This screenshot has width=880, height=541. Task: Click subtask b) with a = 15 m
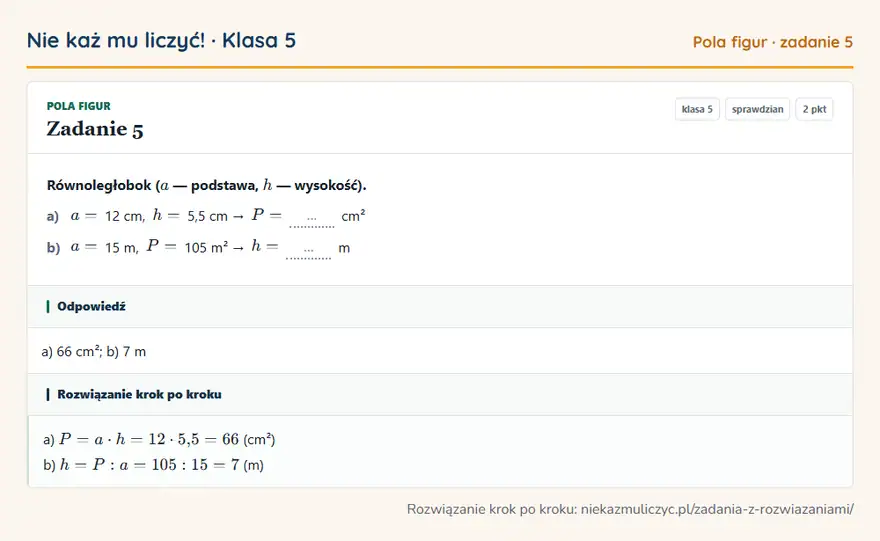pyautogui.click(x=198, y=247)
